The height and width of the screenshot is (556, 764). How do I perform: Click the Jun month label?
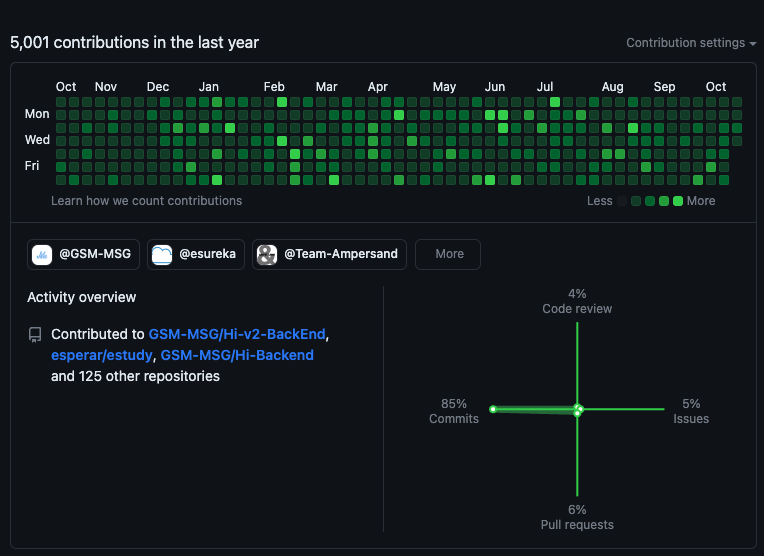(x=495, y=87)
